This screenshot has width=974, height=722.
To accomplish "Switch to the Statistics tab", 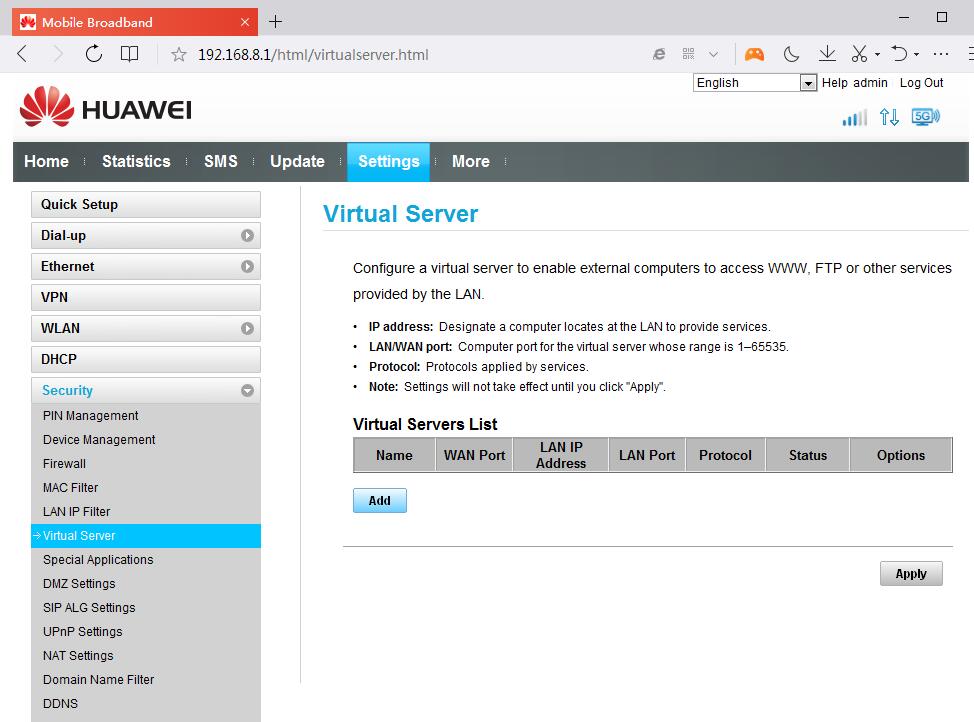I will [x=136, y=162].
